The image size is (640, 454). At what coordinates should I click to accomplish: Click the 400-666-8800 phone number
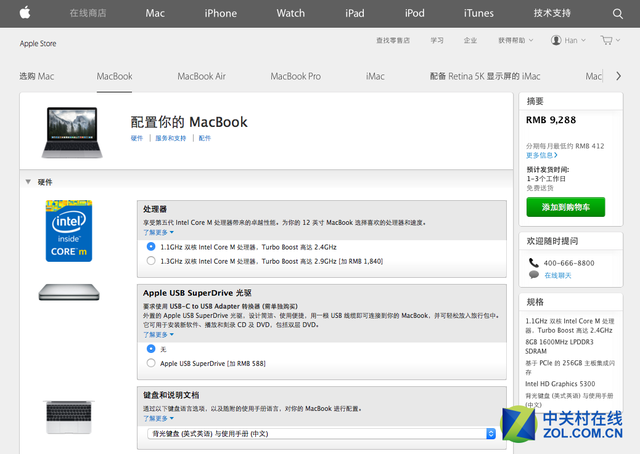coord(569,263)
